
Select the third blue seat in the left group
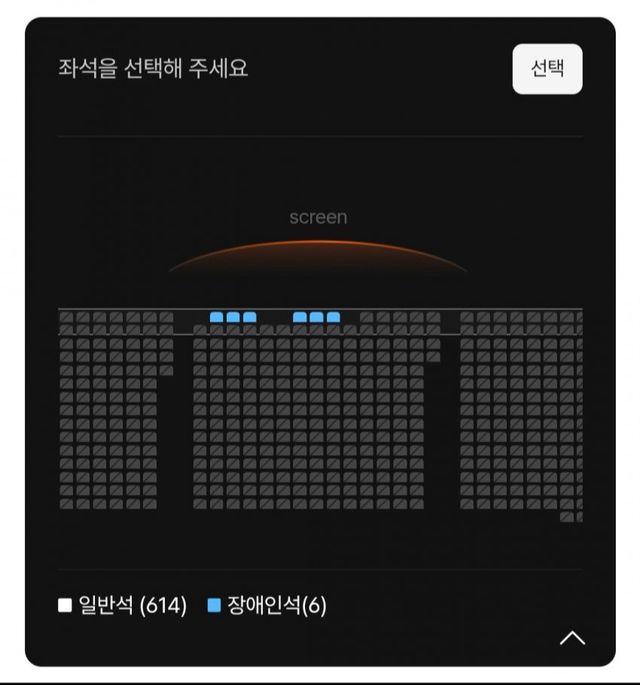click(x=250, y=317)
